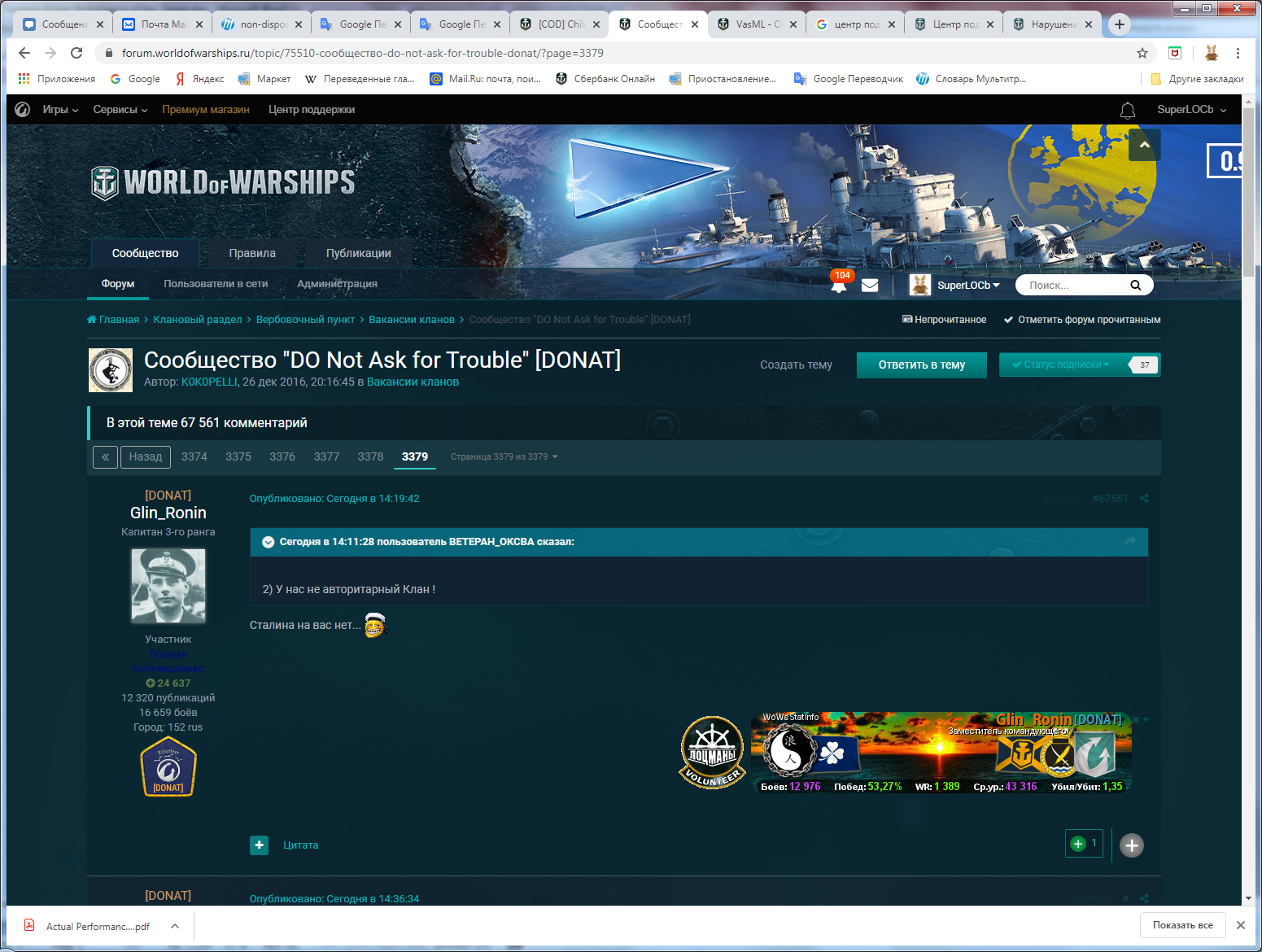This screenshot has width=1262, height=952.
Task: Click the browser address bar
Action: 618,53
